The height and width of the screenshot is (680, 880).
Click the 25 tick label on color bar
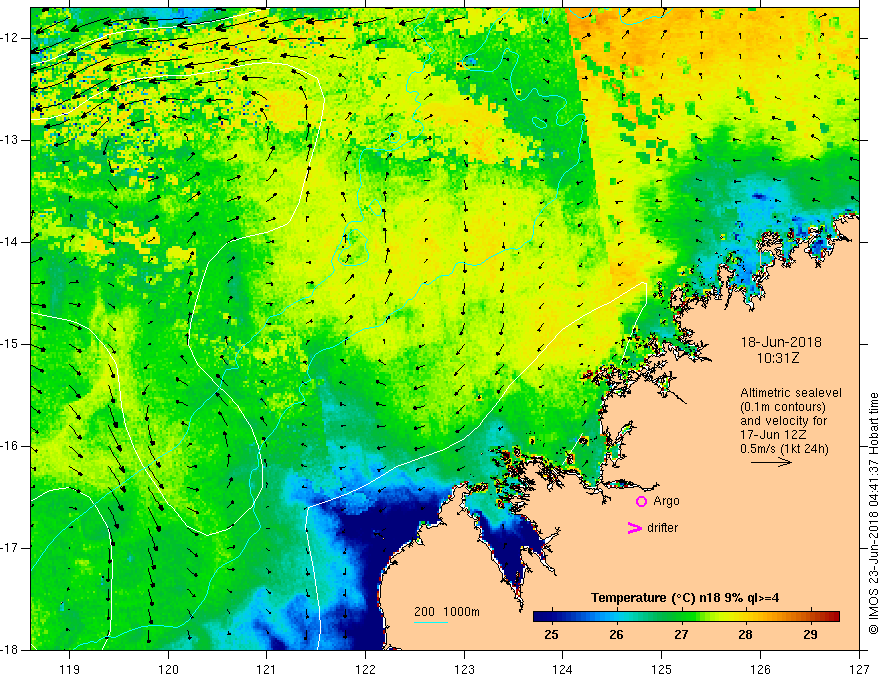(551, 635)
